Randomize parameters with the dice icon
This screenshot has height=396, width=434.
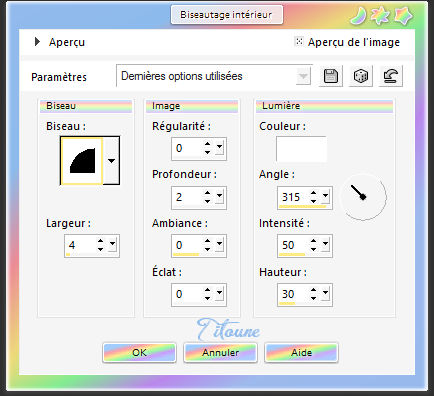pyautogui.click(x=361, y=76)
